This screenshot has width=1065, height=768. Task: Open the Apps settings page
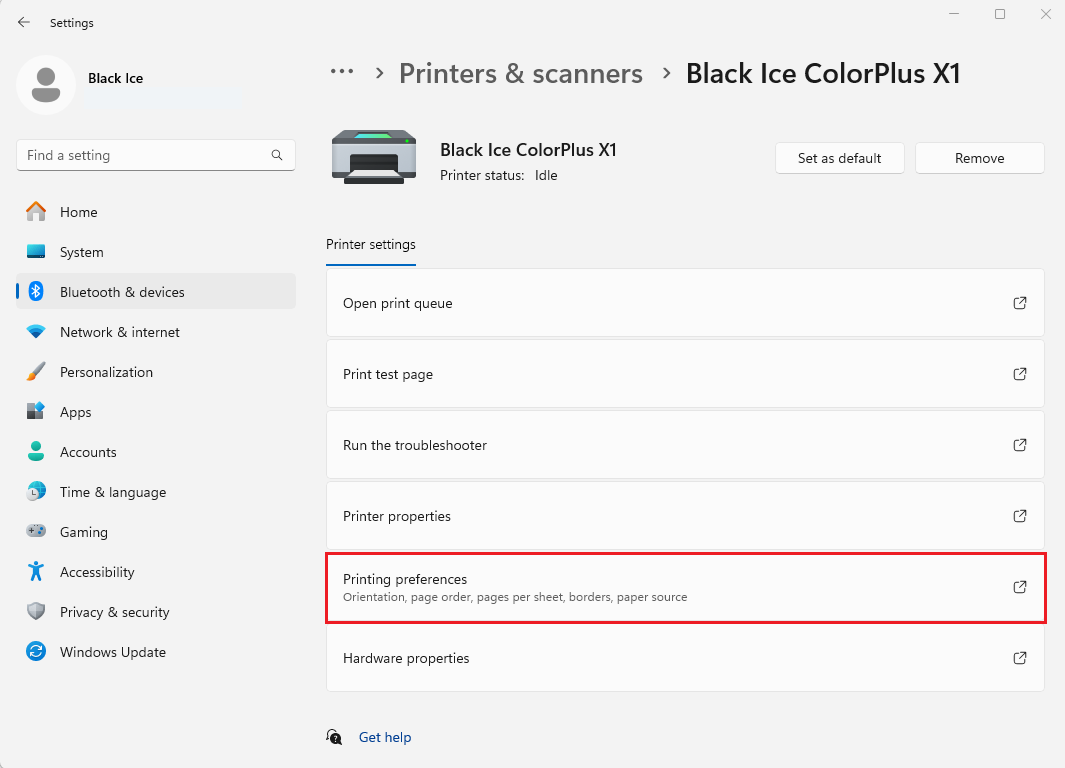tap(75, 412)
